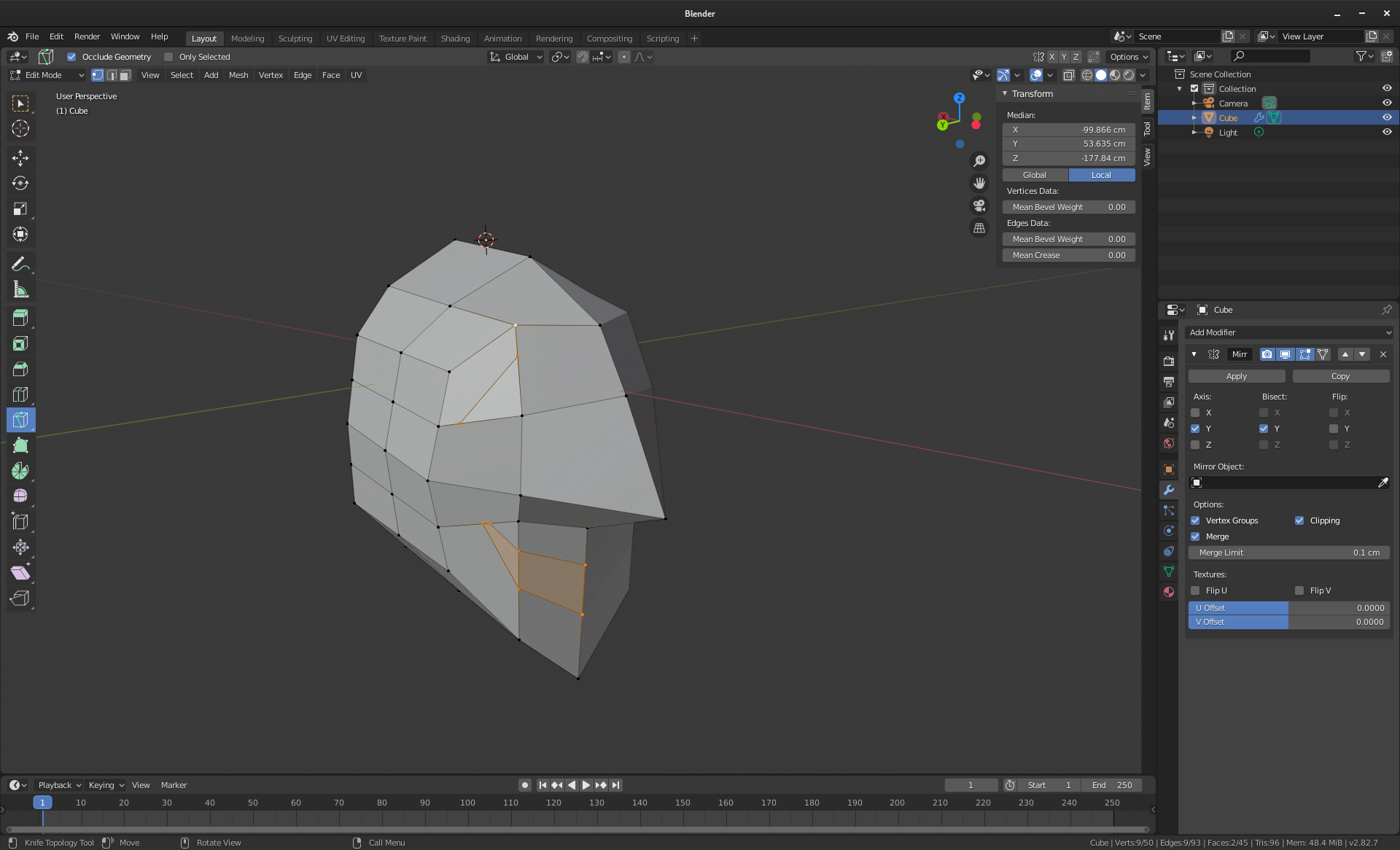Select the Move tool in toolbar
The width and height of the screenshot is (1400, 850).
coord(20,157)
